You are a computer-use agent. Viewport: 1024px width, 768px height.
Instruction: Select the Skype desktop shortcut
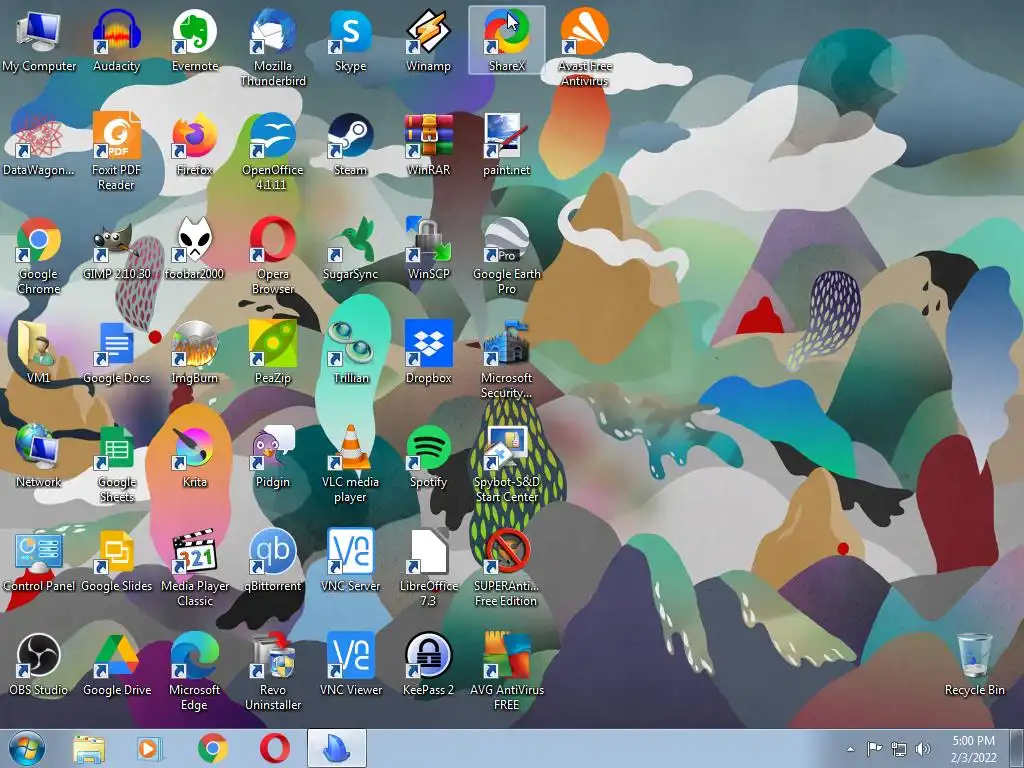(x=351, y=40)
